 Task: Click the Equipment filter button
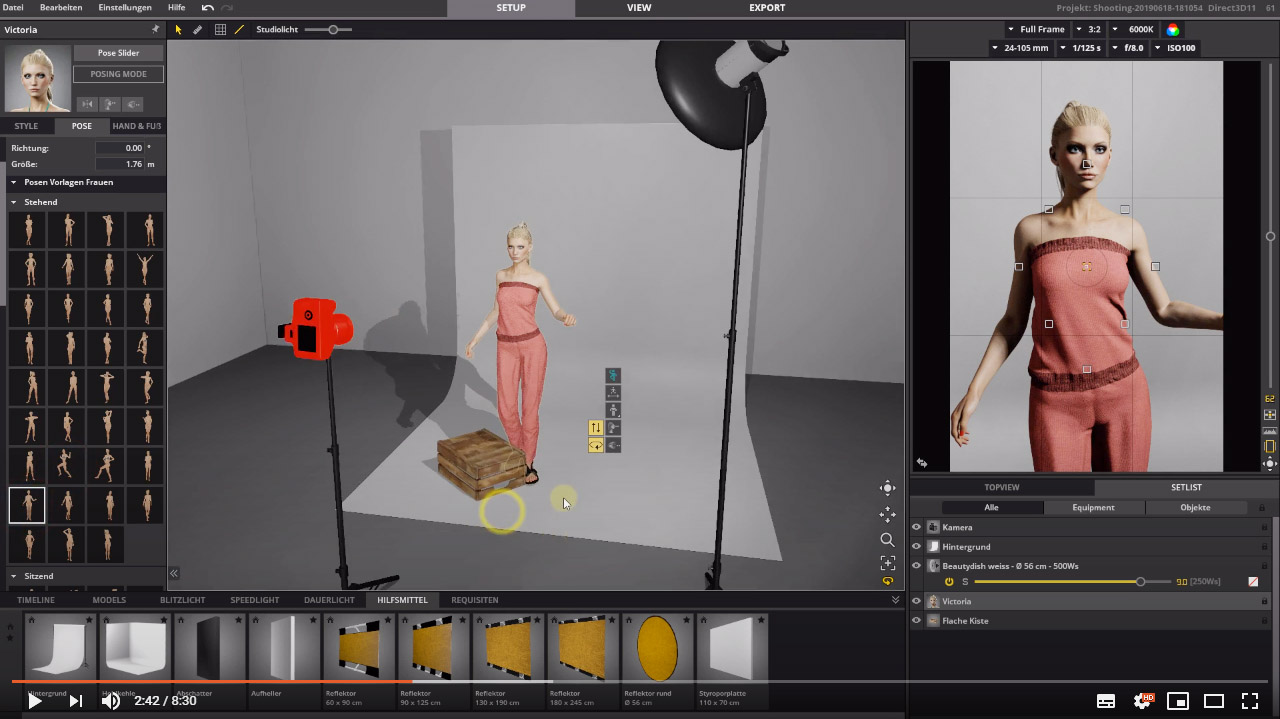(1093, 507)
